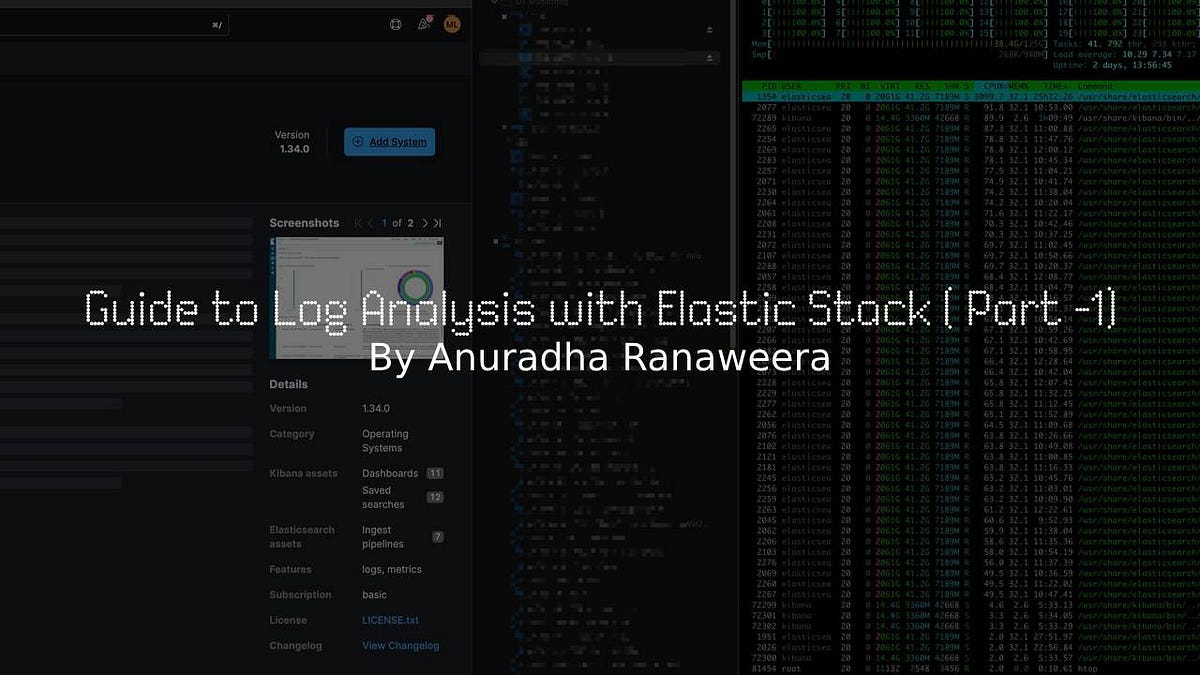
Task: Enlarge the dashboard screenshot thumbnail
Action: (x=355, y=297)
